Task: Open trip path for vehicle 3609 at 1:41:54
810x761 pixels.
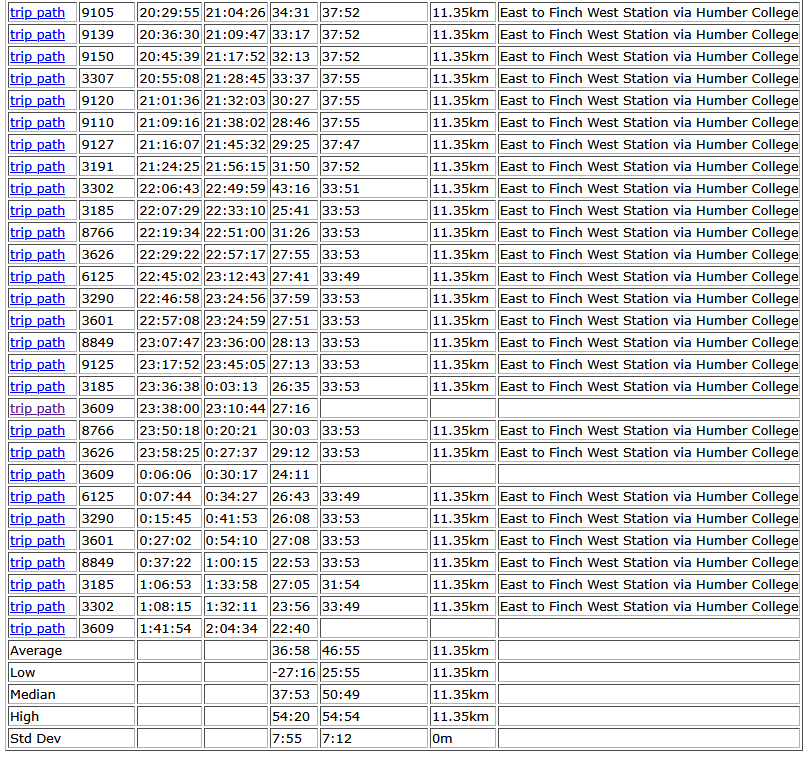Action: pos(37,629)
